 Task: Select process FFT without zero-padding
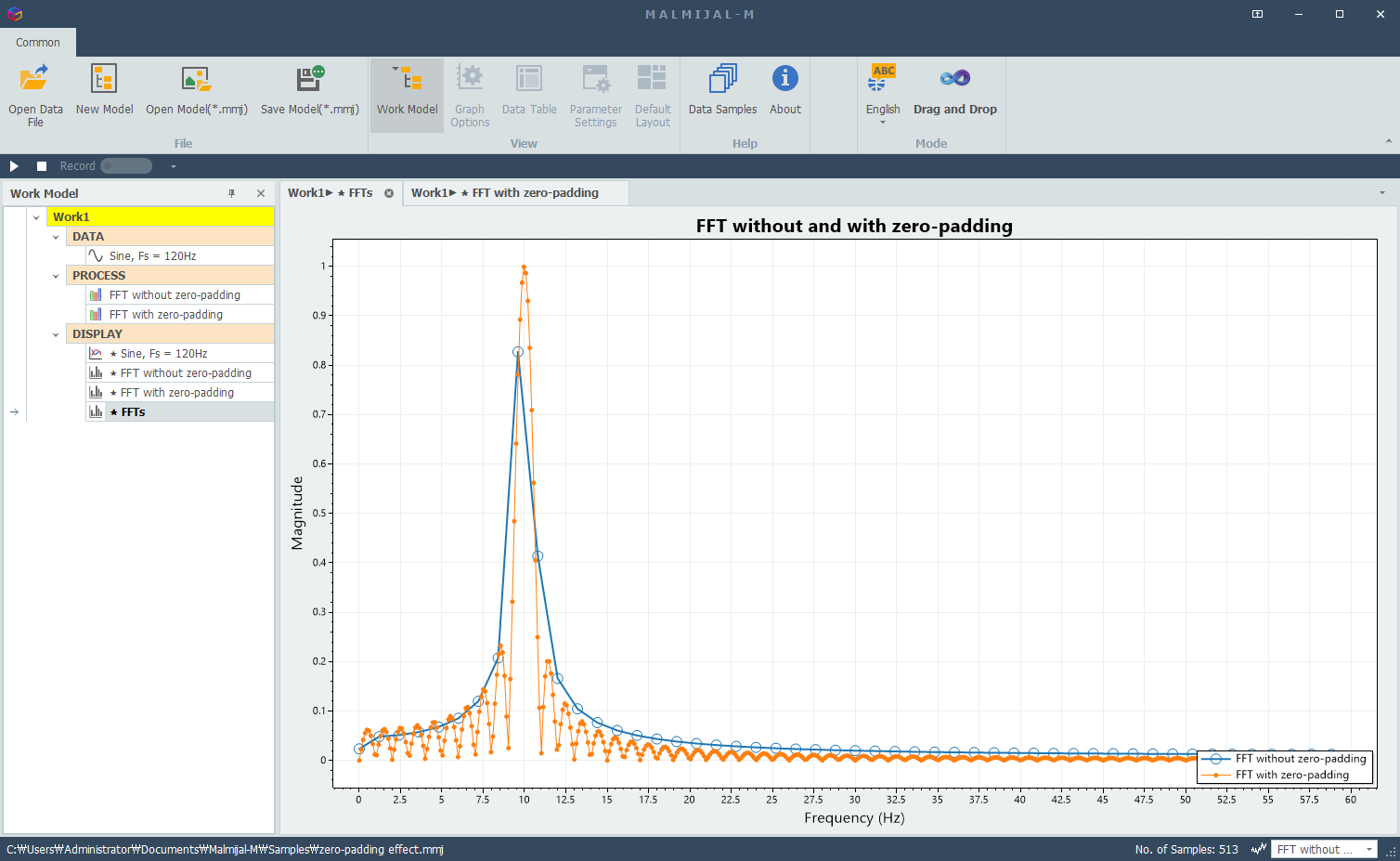(175, 295)
